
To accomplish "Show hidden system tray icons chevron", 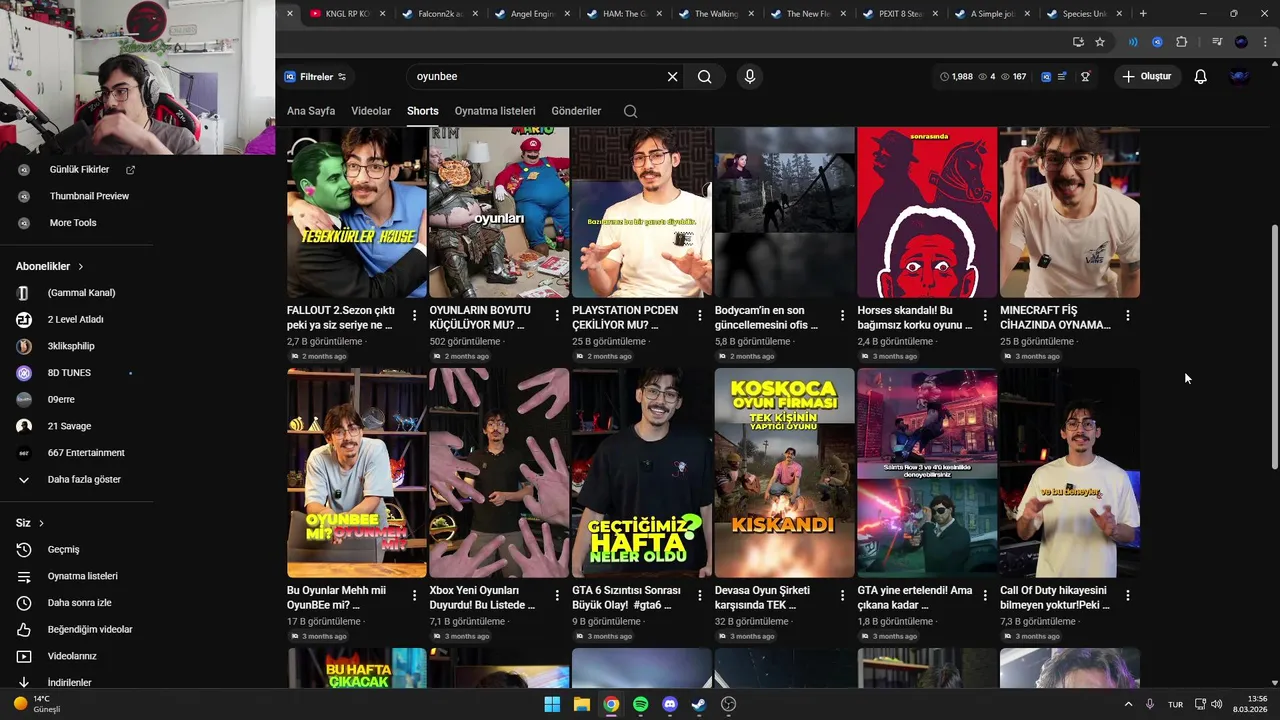I will point(1128,704).
